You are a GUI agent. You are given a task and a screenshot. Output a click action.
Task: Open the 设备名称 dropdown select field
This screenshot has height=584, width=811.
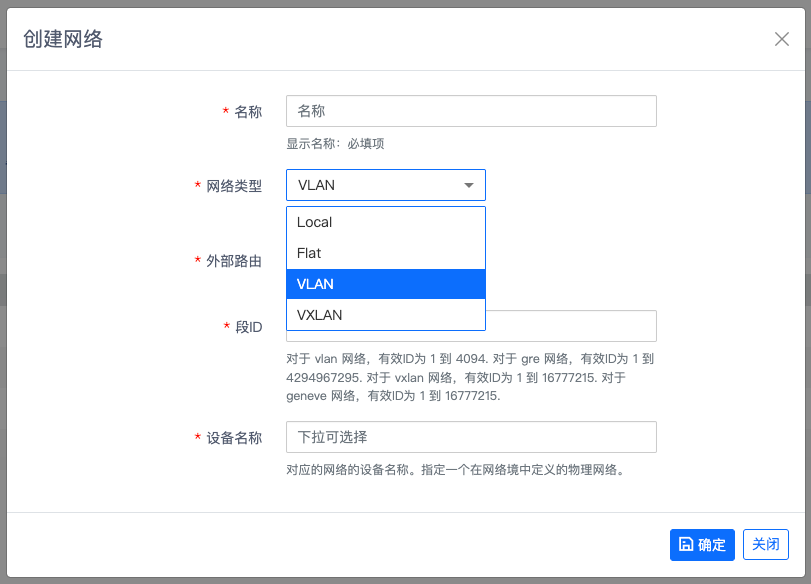tap(470, 437)
